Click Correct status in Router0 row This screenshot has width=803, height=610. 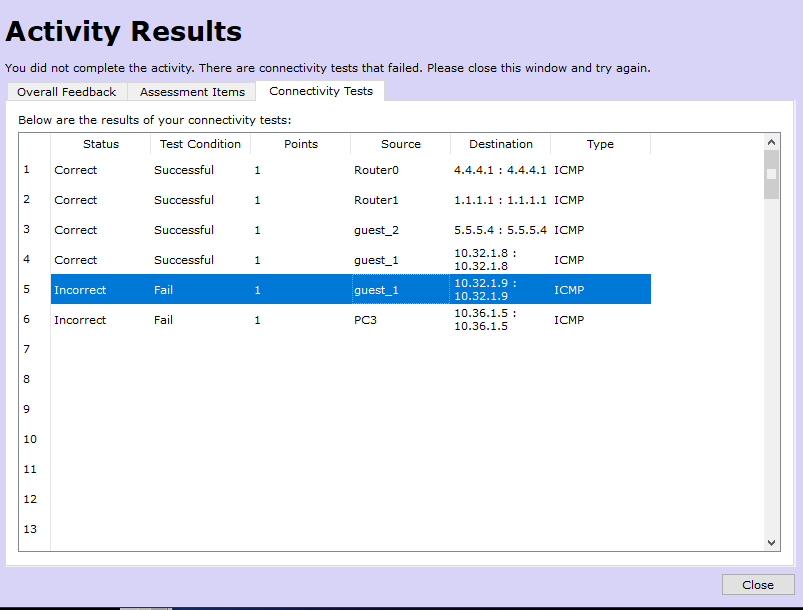pyautogui.click(x=100, y=170)
